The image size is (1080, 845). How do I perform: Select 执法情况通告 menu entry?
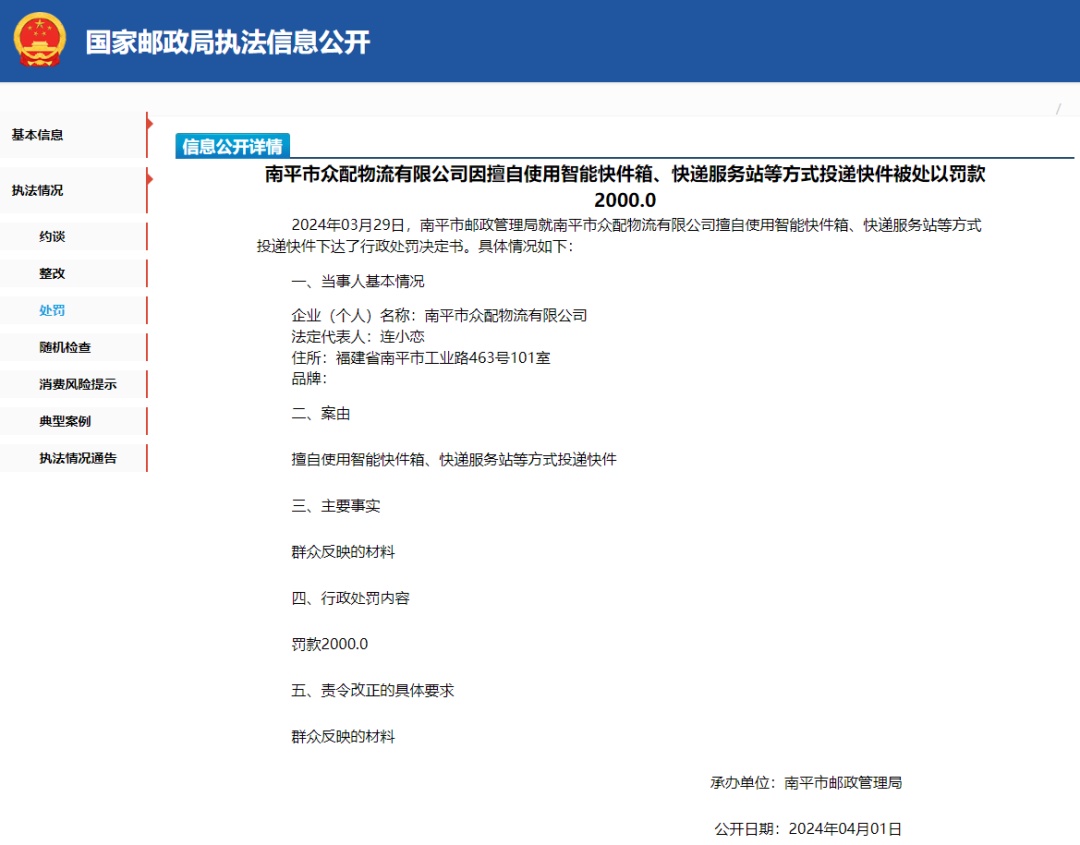[78, 458]
